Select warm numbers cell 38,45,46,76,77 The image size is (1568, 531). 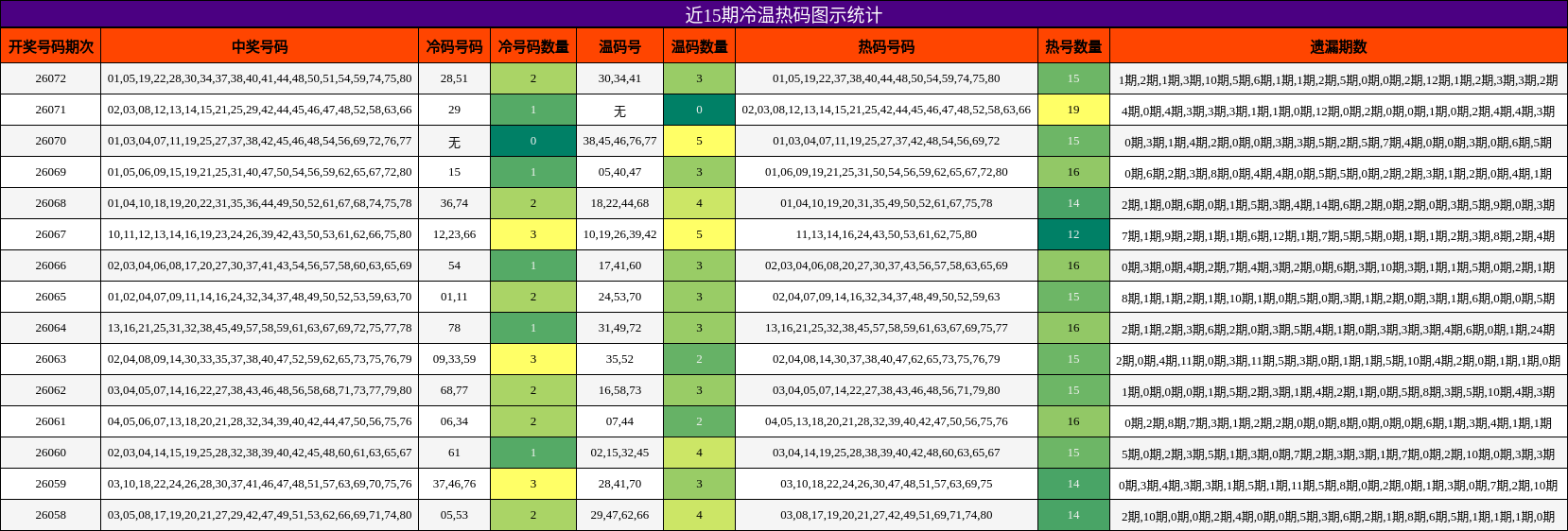pyautogui.click(x=619, y=141)
